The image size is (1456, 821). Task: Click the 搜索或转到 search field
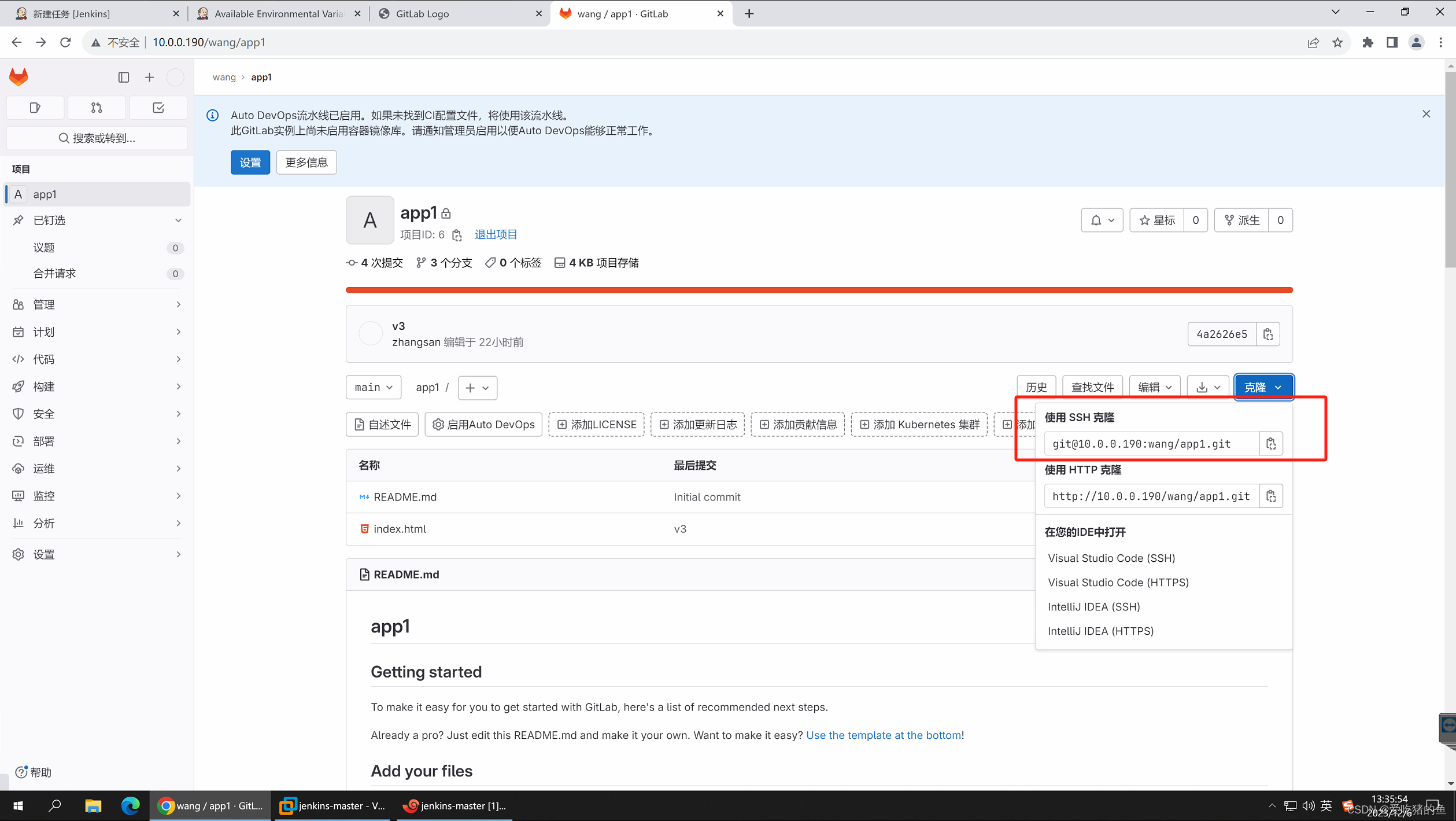point(97,138)
